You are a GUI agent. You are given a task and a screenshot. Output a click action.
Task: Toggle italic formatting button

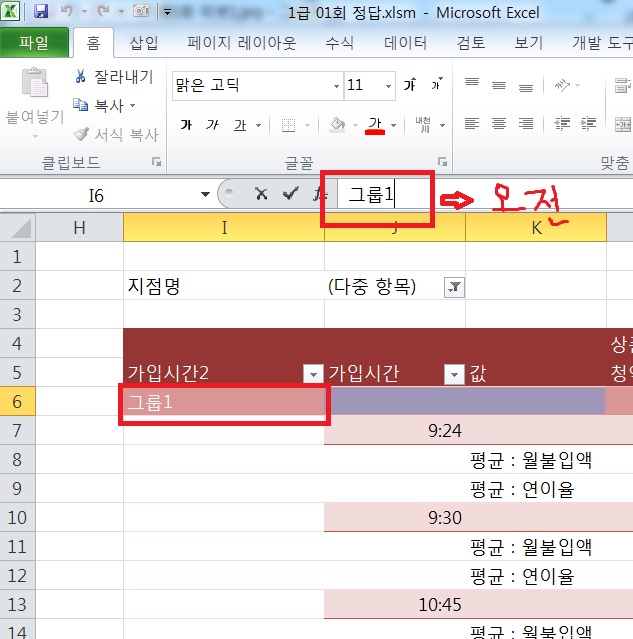coord(212,125)
